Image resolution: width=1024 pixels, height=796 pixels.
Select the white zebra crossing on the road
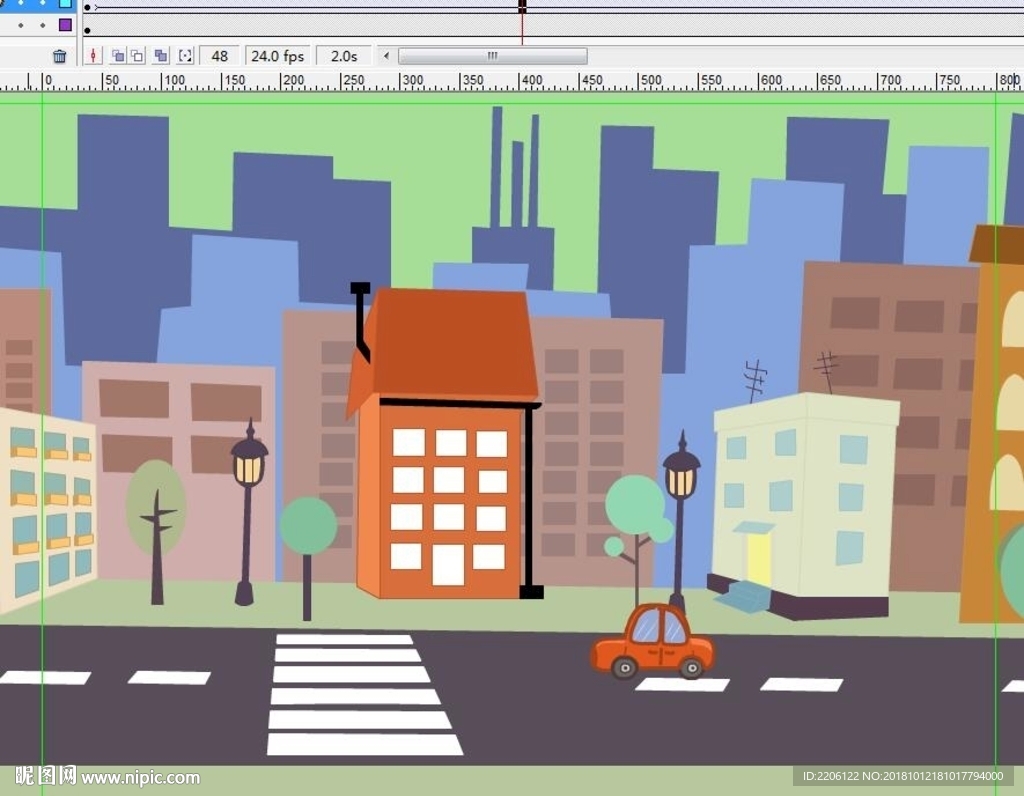click(363, 694)
